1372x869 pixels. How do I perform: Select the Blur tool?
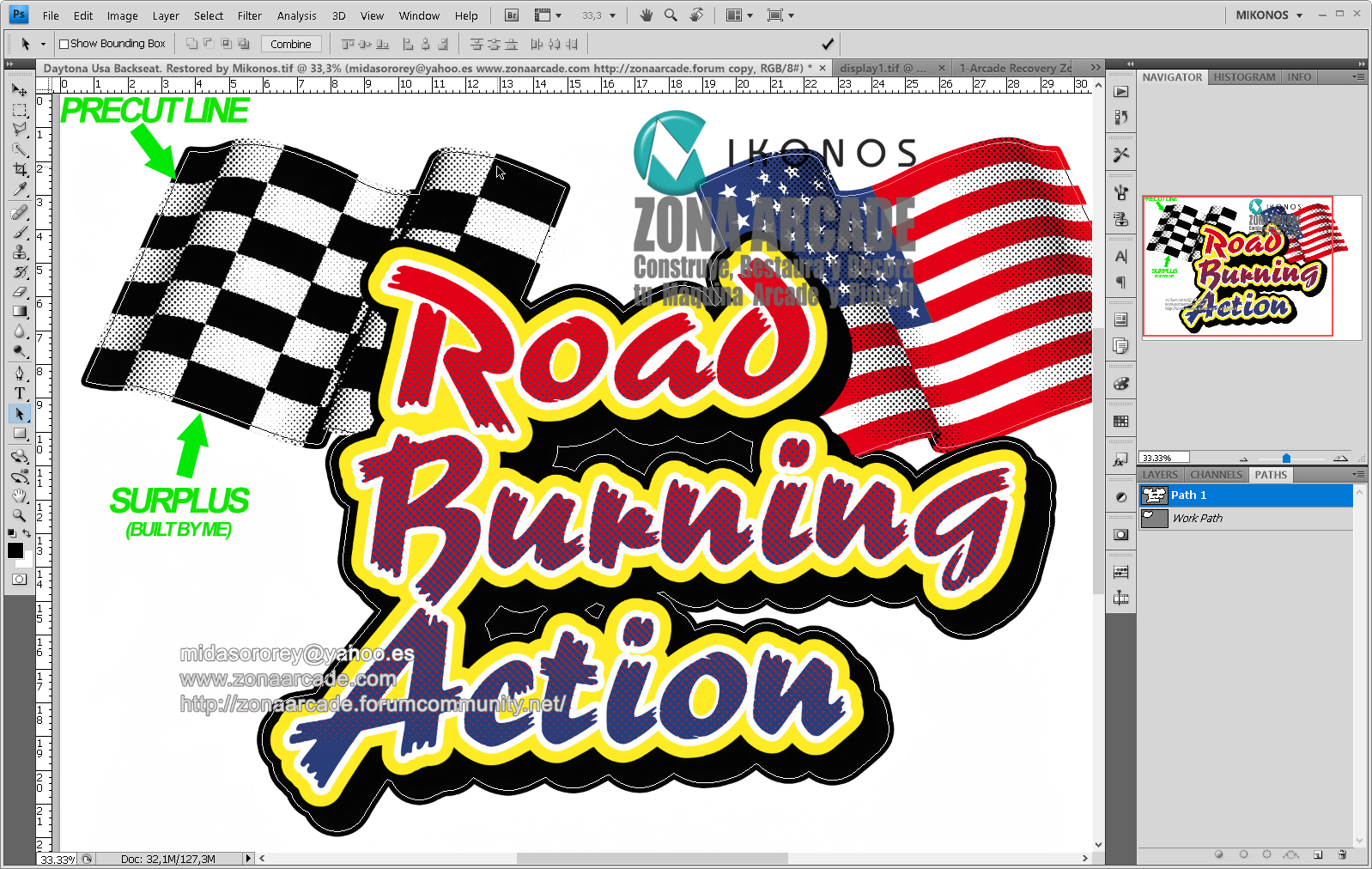(19, 331)
